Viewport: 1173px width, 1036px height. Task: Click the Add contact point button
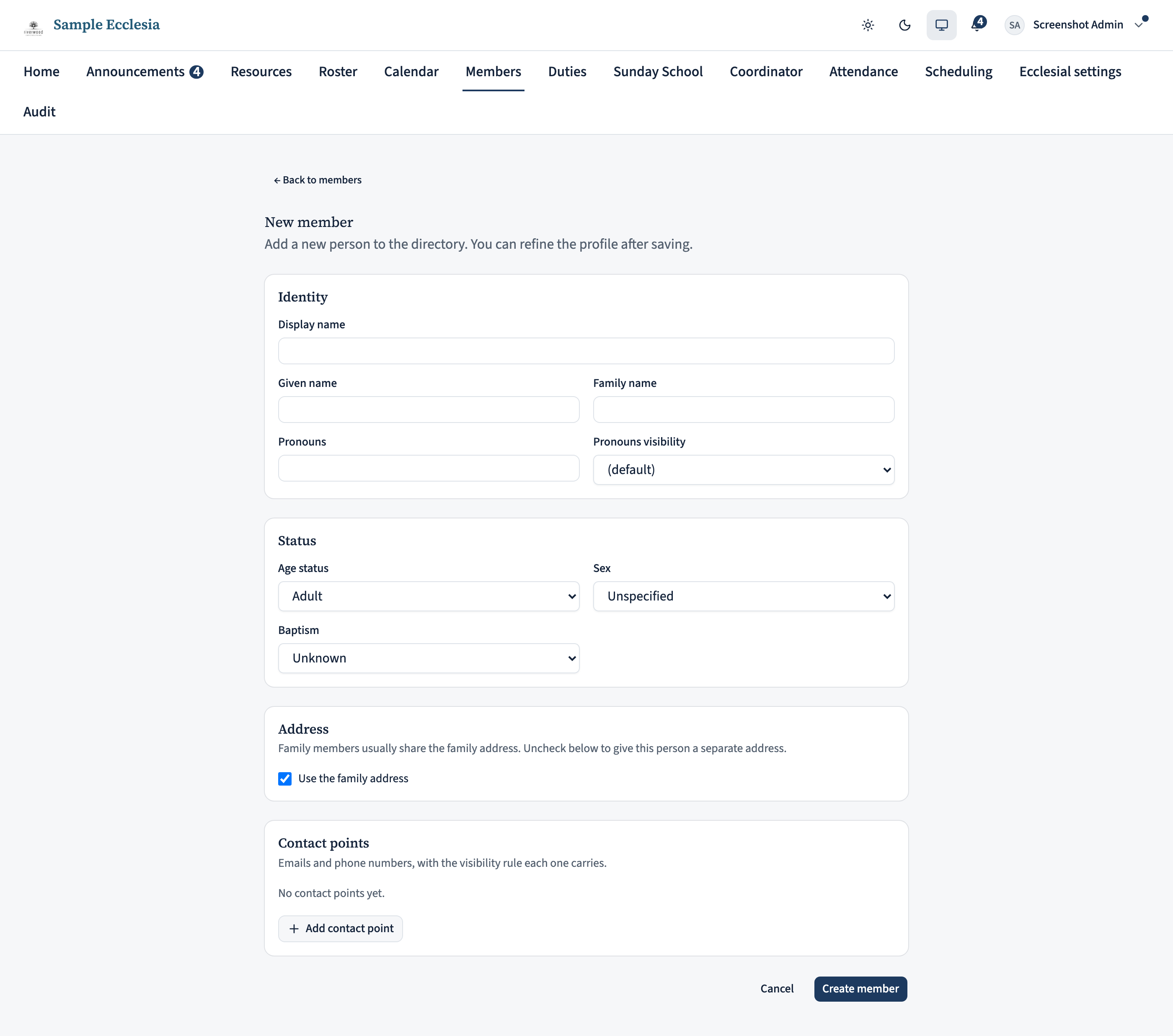[340, 929]
